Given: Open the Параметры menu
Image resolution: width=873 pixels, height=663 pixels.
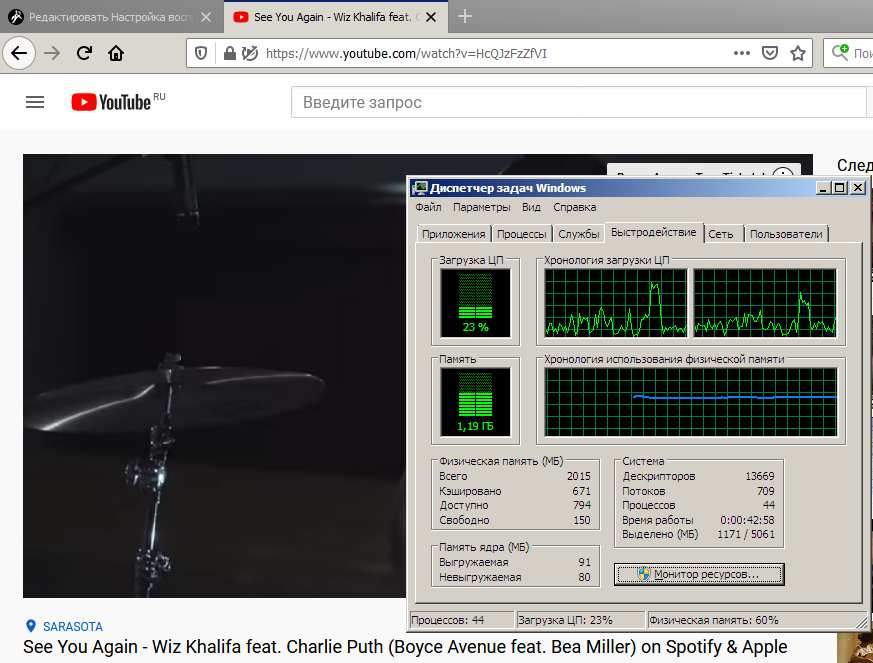Looking at the screenshot, I should click(x=481, y=207).
